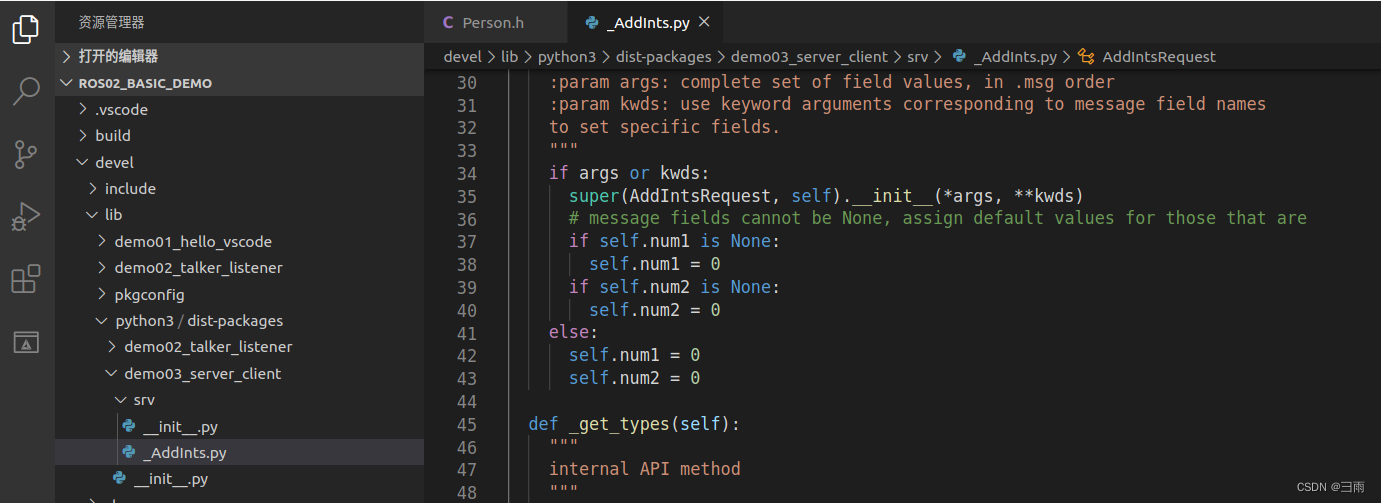The image size is (1381, 503).
Task: Click the Python icon on _AddInts.py tab
Action: (591, 22)
